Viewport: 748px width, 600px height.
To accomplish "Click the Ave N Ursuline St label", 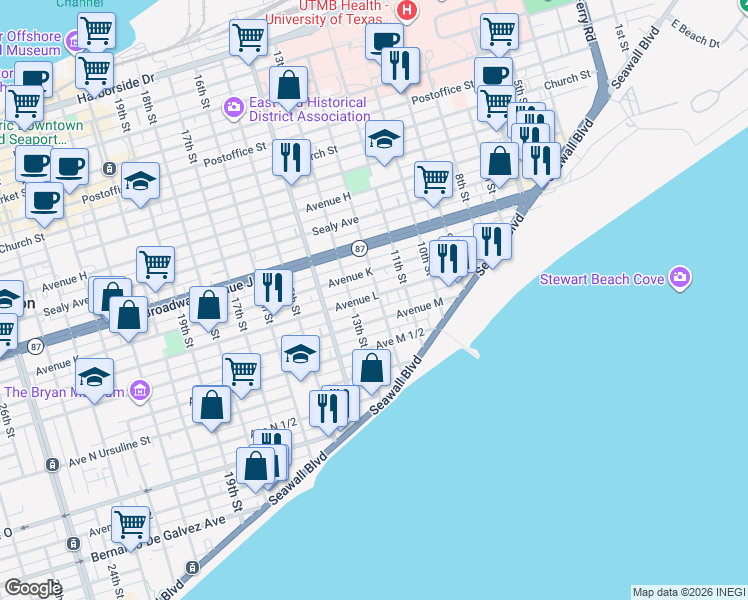I will coord(110,451).
